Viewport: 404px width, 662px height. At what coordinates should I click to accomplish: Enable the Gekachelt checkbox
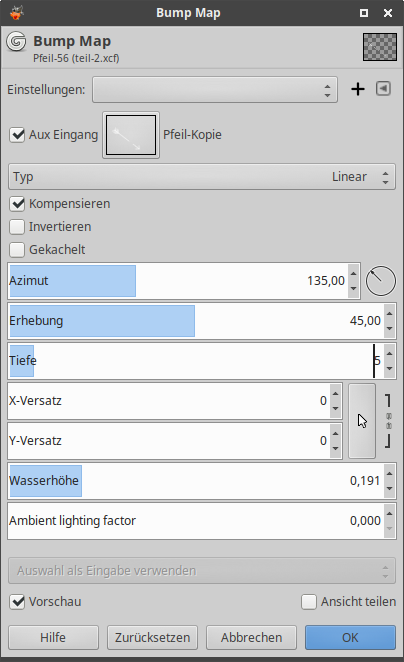pyautogui.click(x=17, y=250)
